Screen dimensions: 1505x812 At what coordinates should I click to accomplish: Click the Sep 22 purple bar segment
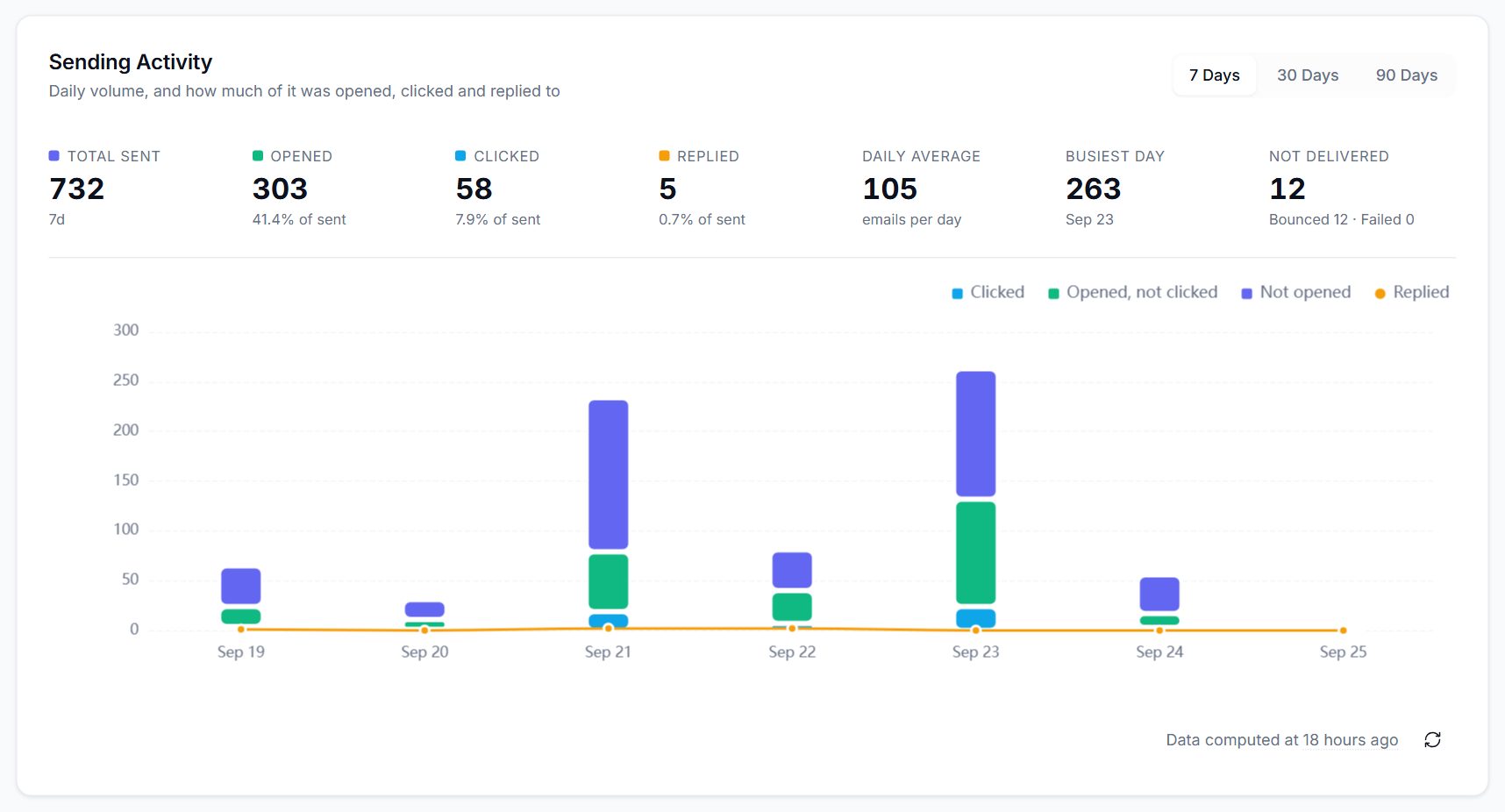pos(792,570)
